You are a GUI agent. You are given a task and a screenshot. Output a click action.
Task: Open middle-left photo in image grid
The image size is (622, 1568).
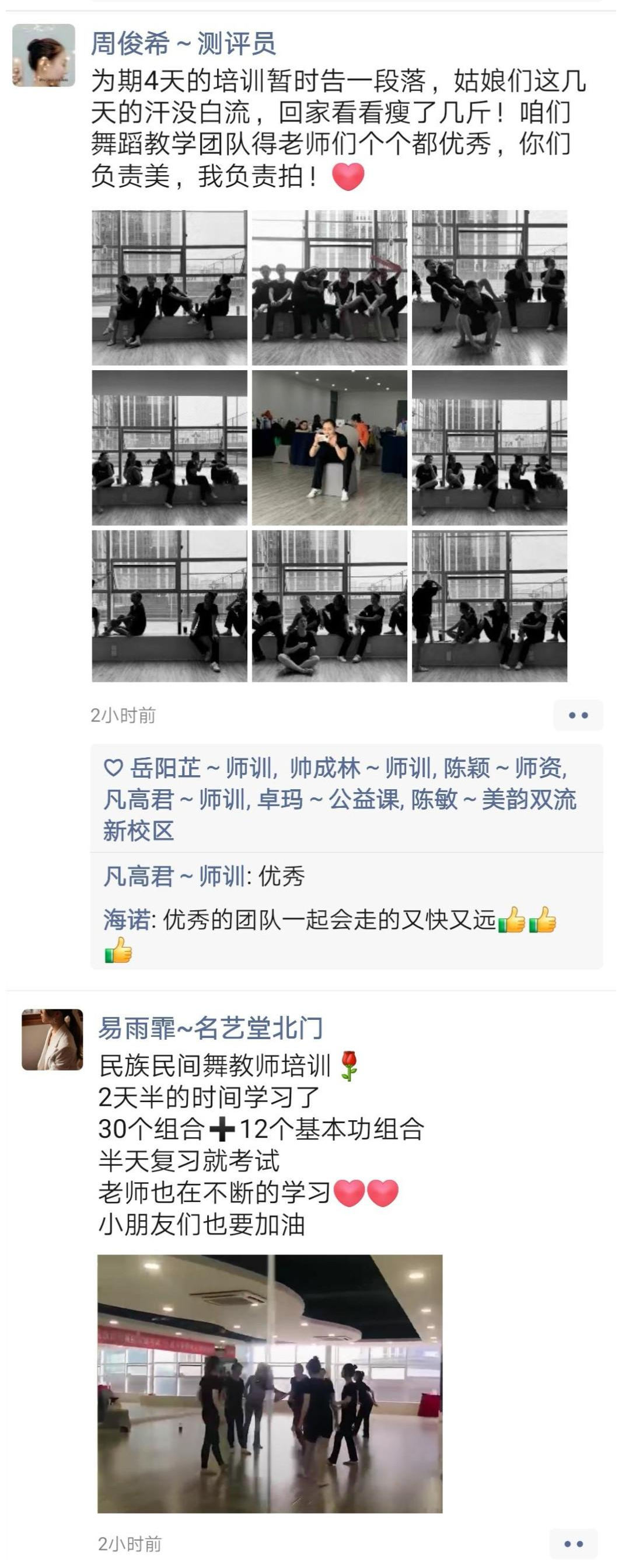click(170, 448)
